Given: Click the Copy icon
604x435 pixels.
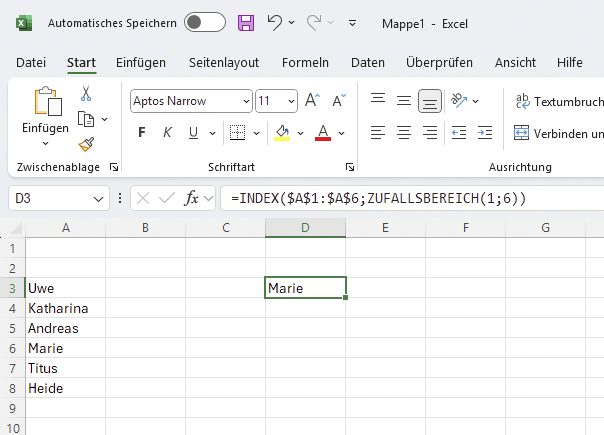Looking at the screenshot, I should click(x=86, y=119).
